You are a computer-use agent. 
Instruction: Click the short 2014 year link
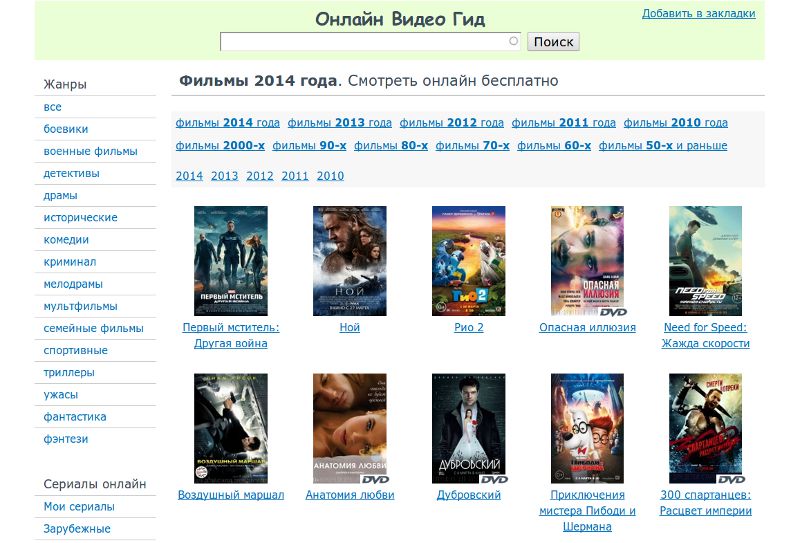189,176
